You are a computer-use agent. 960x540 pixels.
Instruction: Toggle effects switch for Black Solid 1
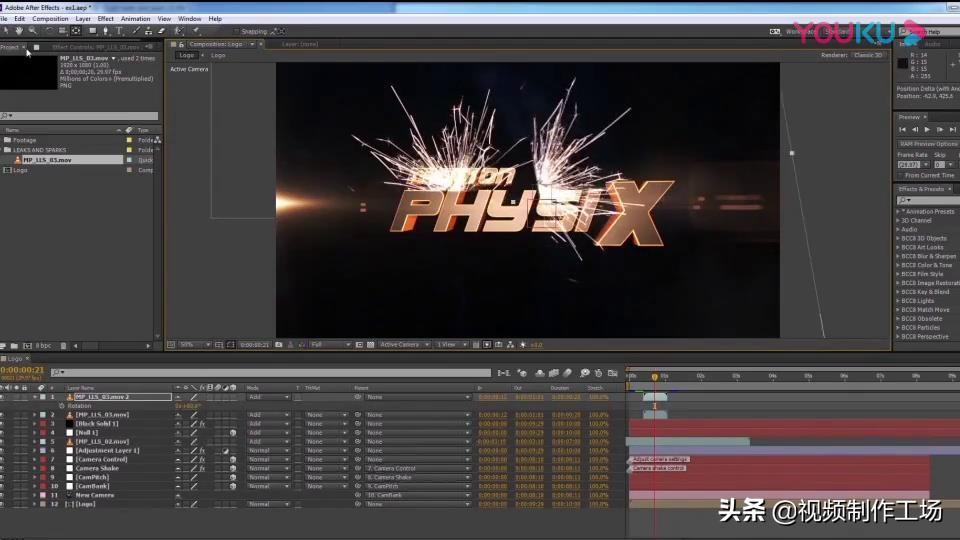[x=202, y=424]
